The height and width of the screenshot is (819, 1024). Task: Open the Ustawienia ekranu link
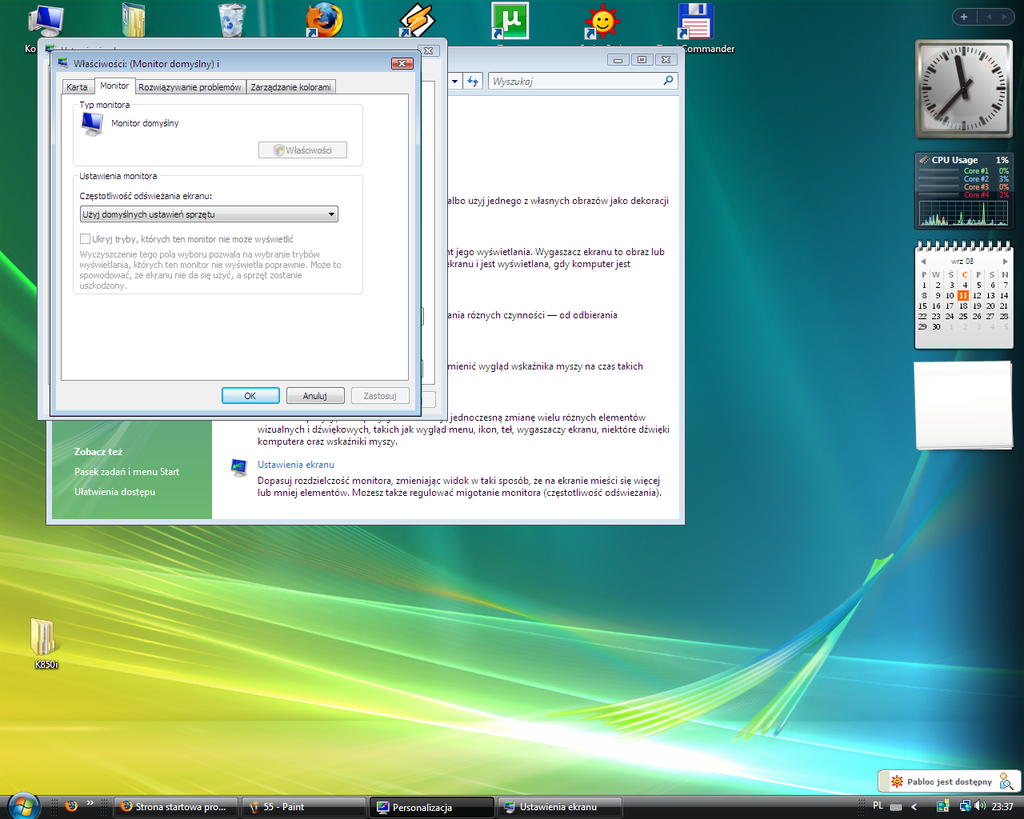coord(295,465)
